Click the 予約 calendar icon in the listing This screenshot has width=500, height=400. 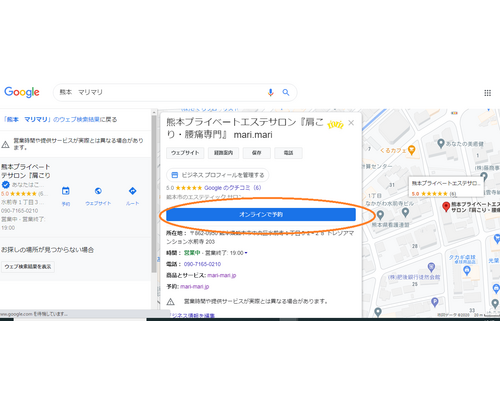66,191
